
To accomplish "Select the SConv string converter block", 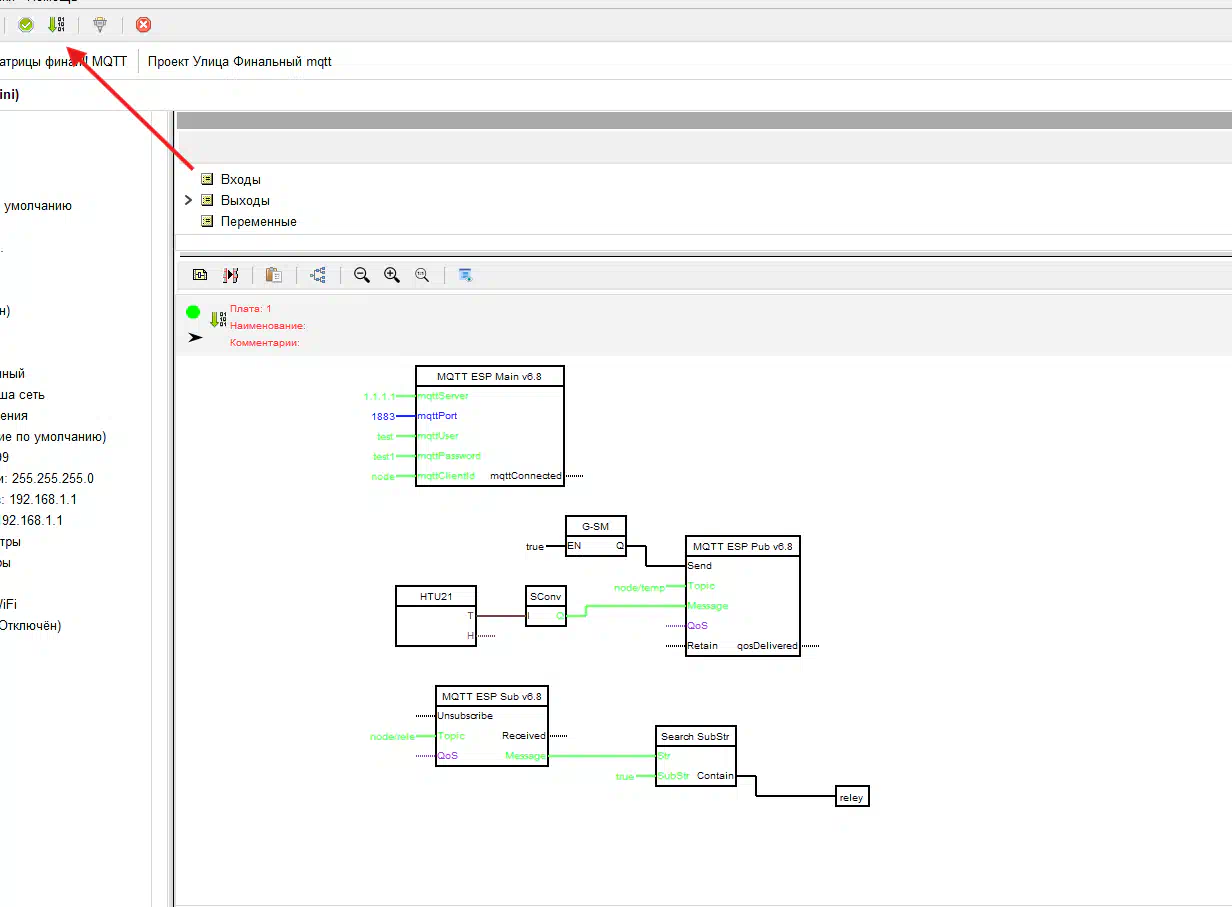I will 546,606.
